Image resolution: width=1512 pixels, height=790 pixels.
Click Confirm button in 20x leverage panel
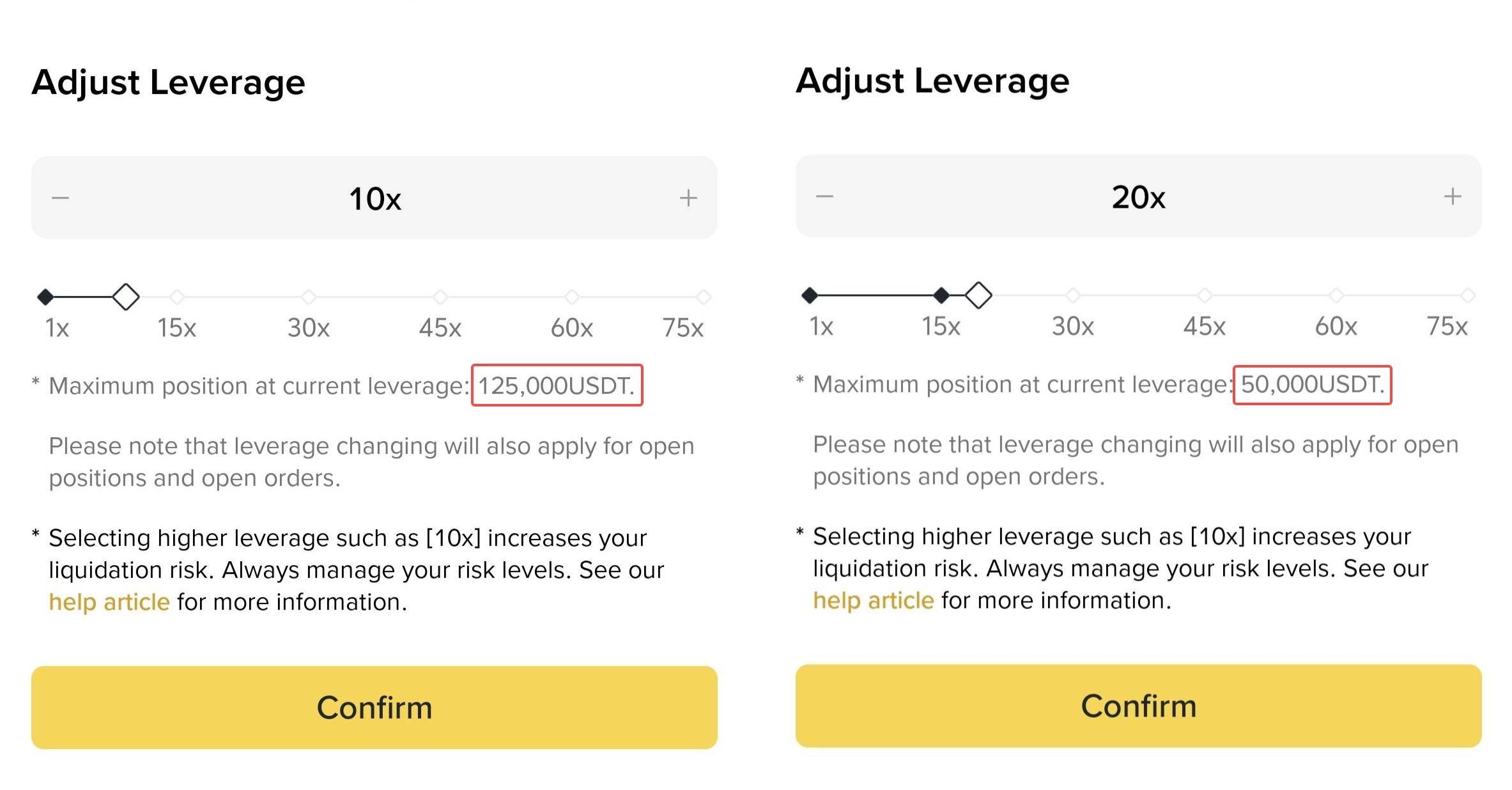pos(1138,706)
